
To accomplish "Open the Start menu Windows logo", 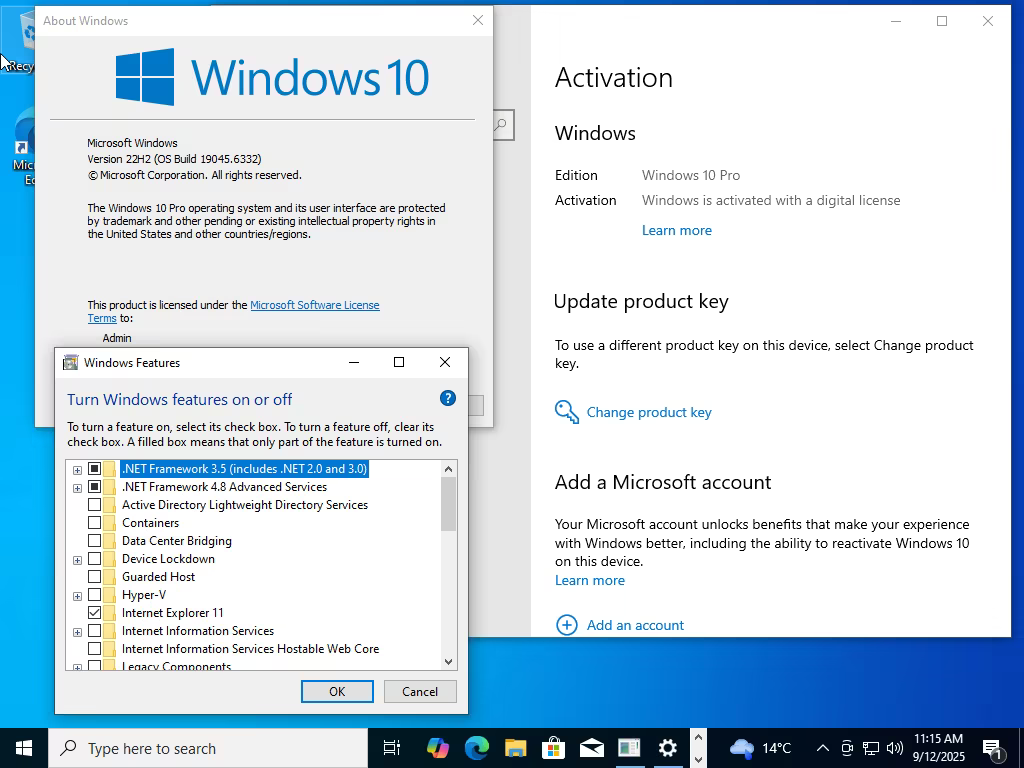I will (x=24, y=748).
